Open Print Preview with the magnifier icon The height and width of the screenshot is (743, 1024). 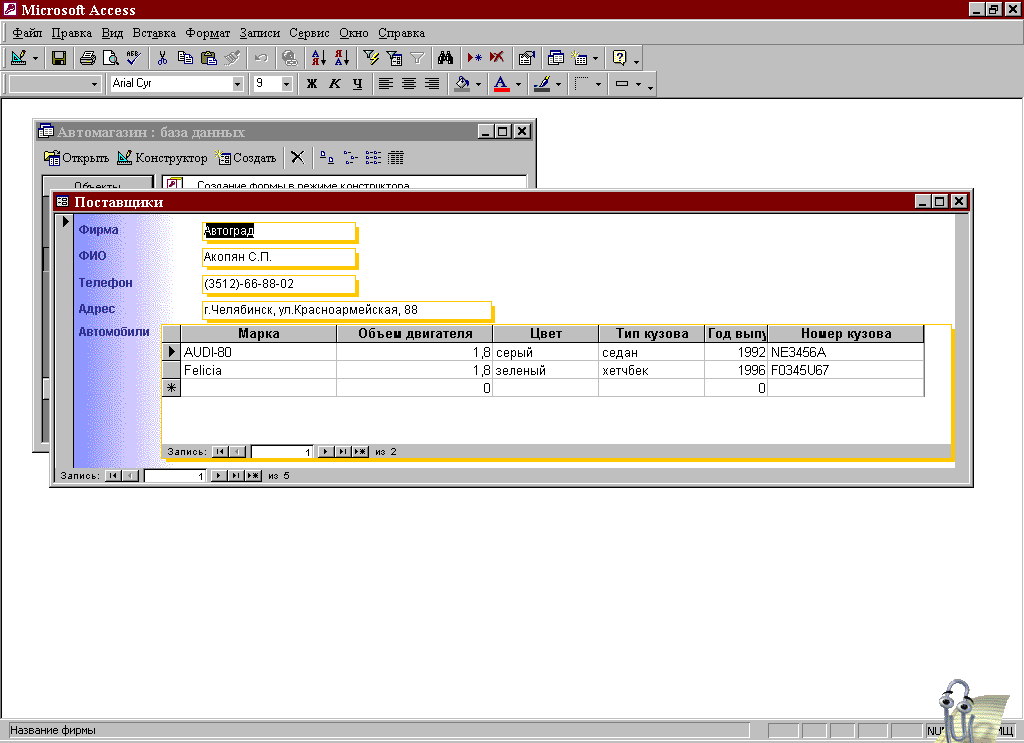[x=110, y=58]
